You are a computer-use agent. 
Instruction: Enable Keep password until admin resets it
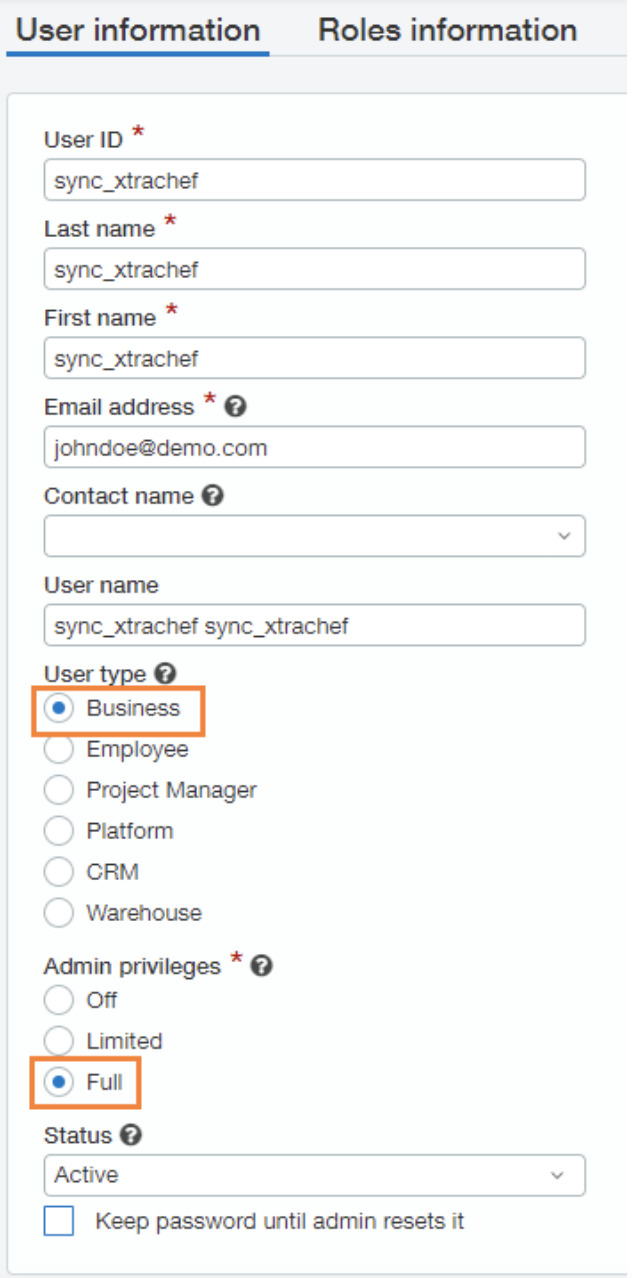(x=59, y=1221)
